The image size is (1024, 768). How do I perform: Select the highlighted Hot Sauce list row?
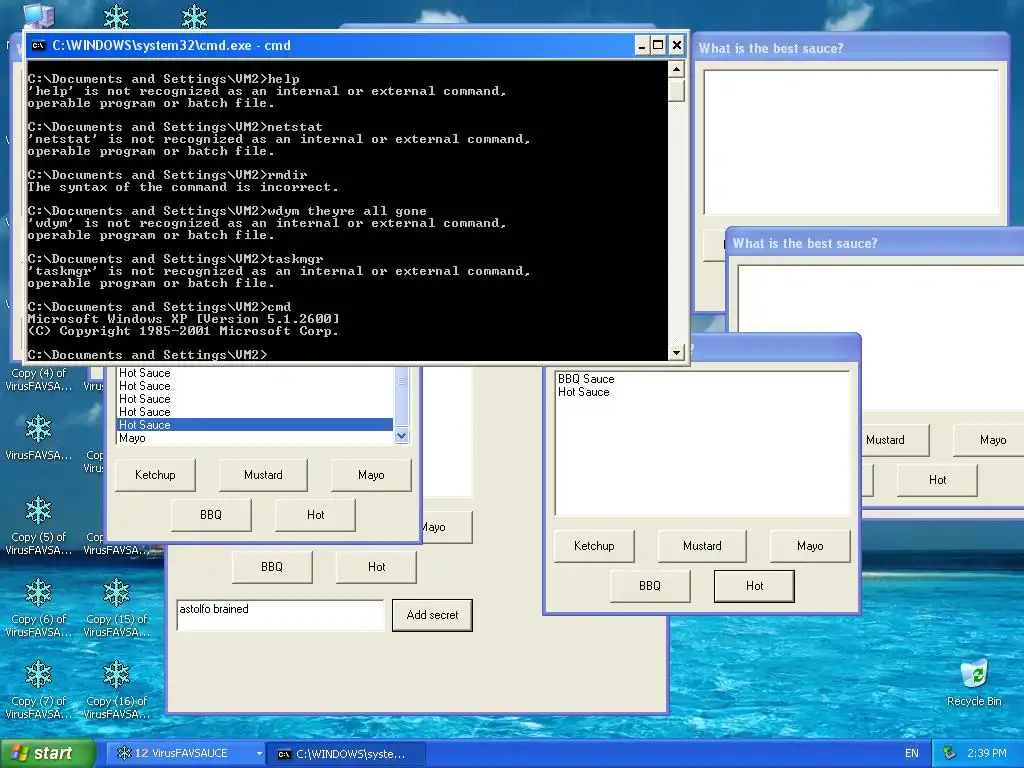[255, 424]
